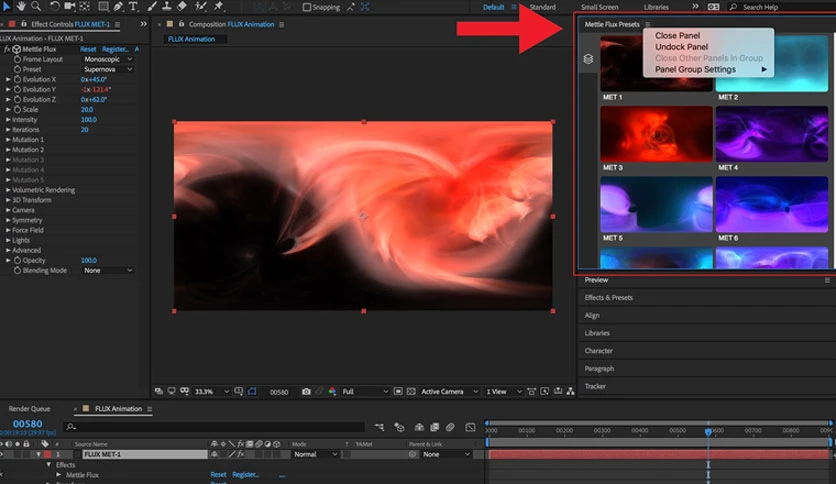Select the Puppet Pin tool

pyautogui.click(x=219, y=6)
